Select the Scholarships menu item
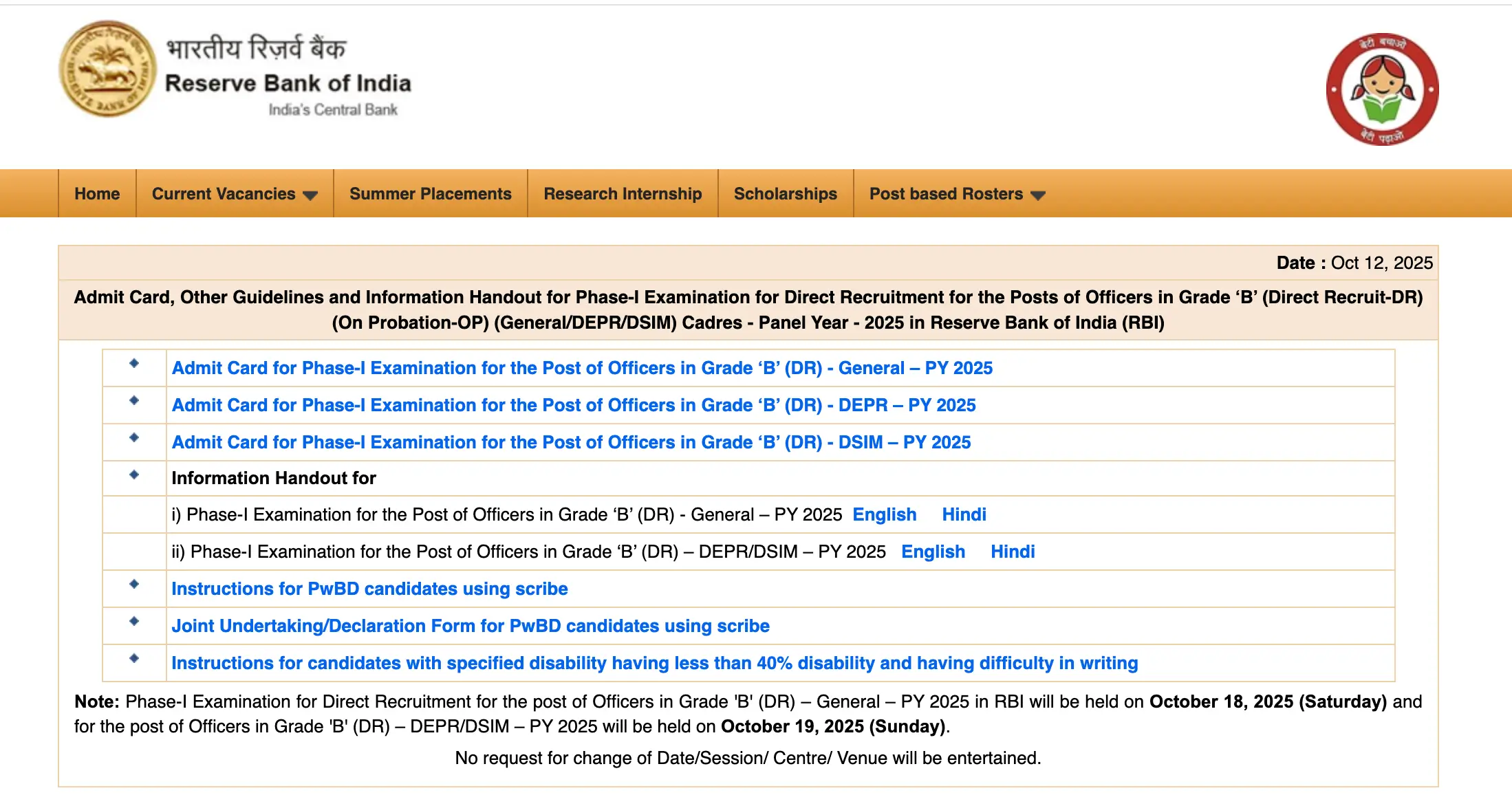Image resolution: width=1512 pixels, height=806 pixels. [786, 193]
